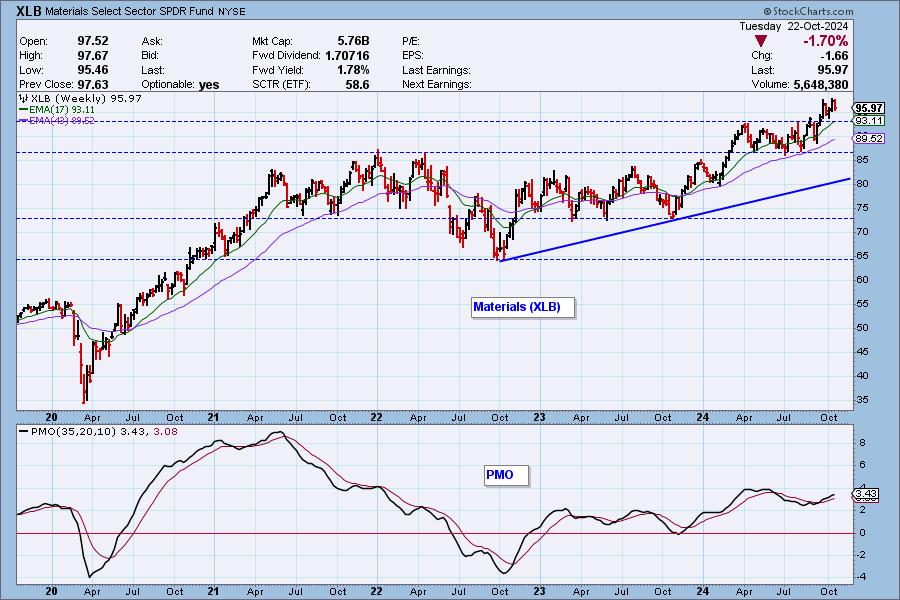Click the 'Materials (XLB)' annotation box
The width and height of the screenshot is (900, 600).
coord(523,307)
